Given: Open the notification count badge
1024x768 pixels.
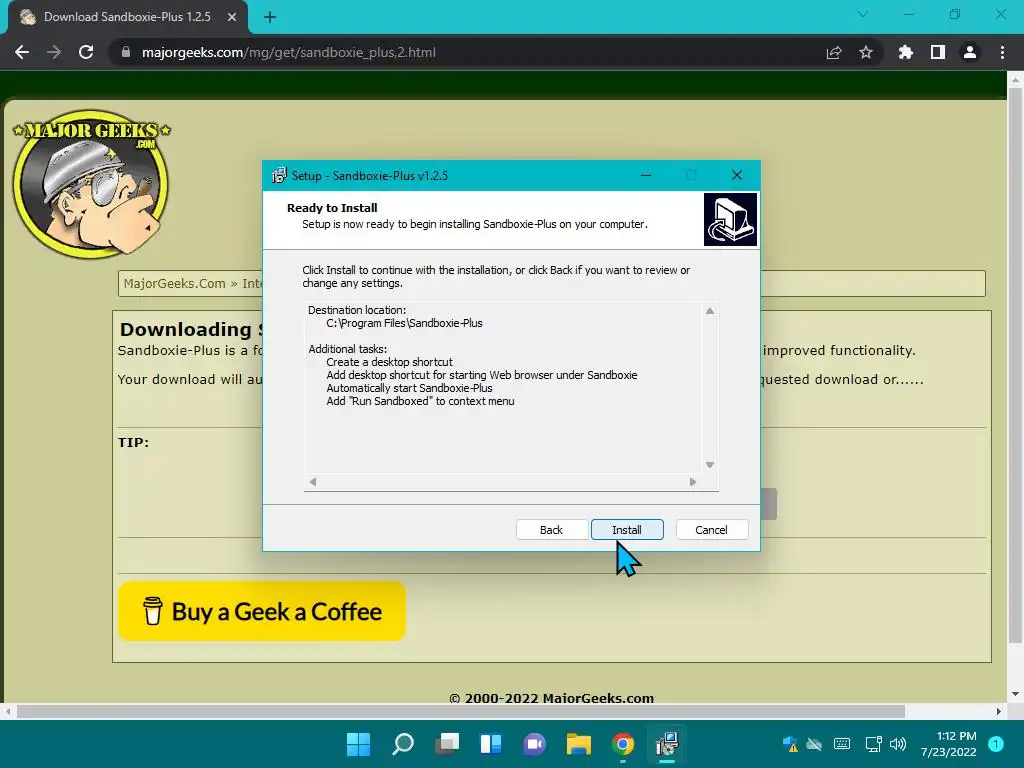Looking at the screenshot, I should click(x=996, y=744).
